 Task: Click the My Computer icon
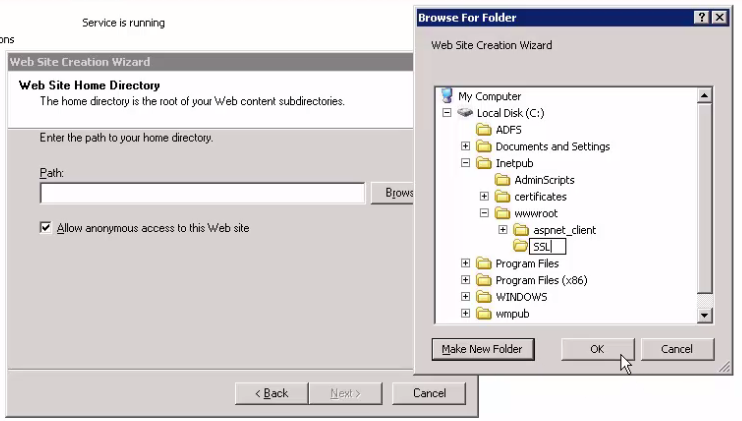tap(447, 96)
